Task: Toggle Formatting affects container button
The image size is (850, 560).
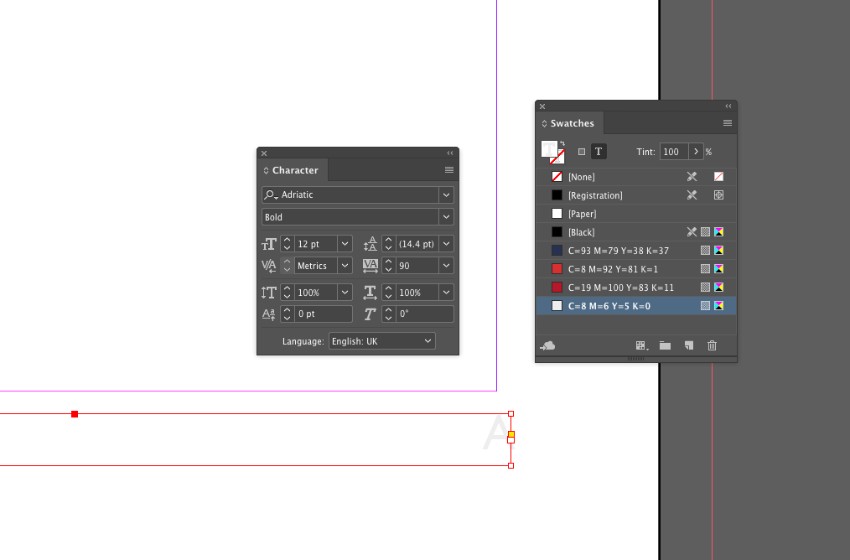Action: (x=581, y=152)
